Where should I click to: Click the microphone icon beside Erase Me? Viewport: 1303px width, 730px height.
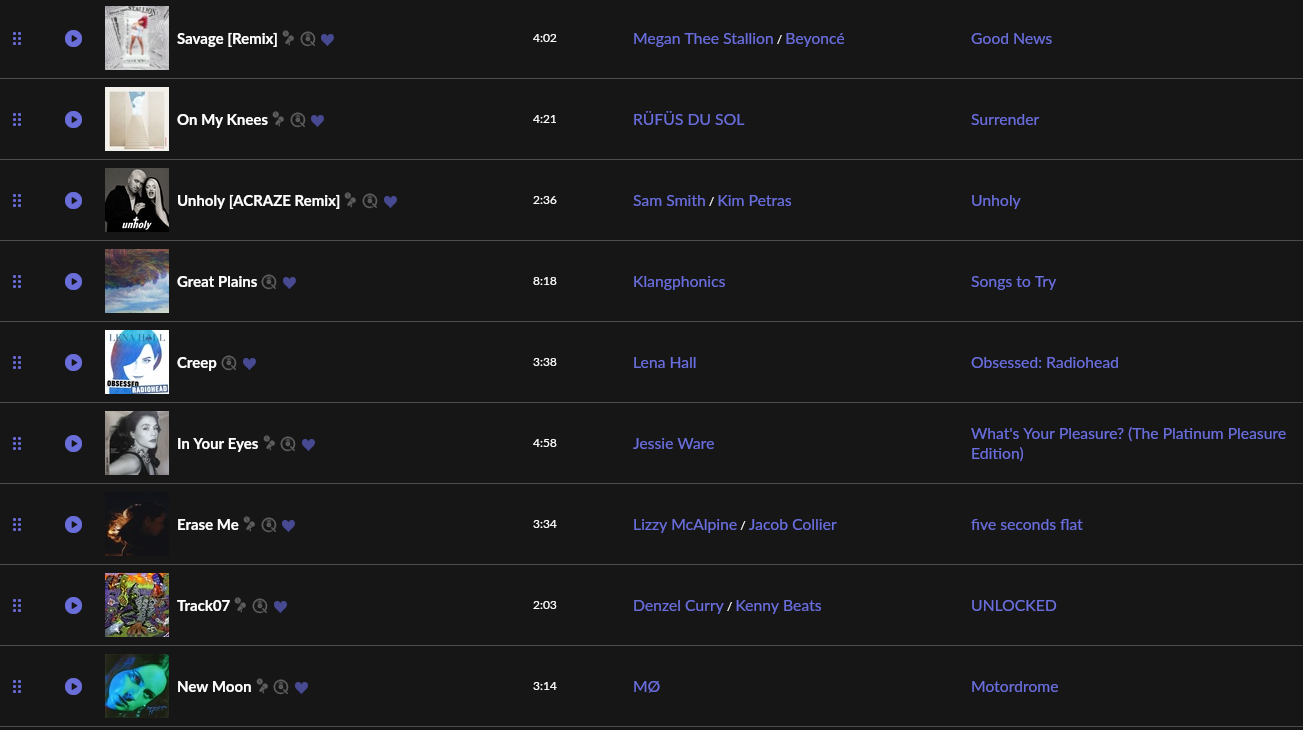pos(250,524)
